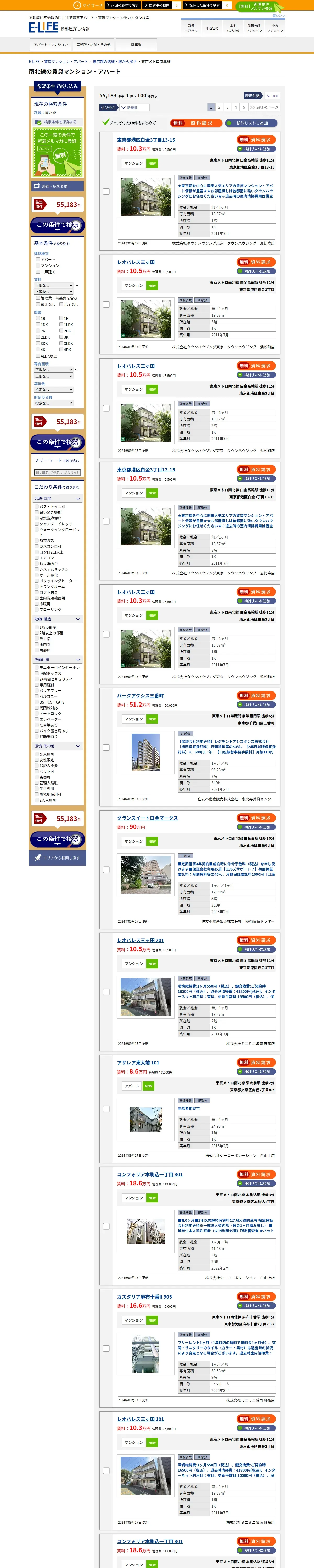
Task: Open 賃料 上限なし dropdown
Action: 54,292
